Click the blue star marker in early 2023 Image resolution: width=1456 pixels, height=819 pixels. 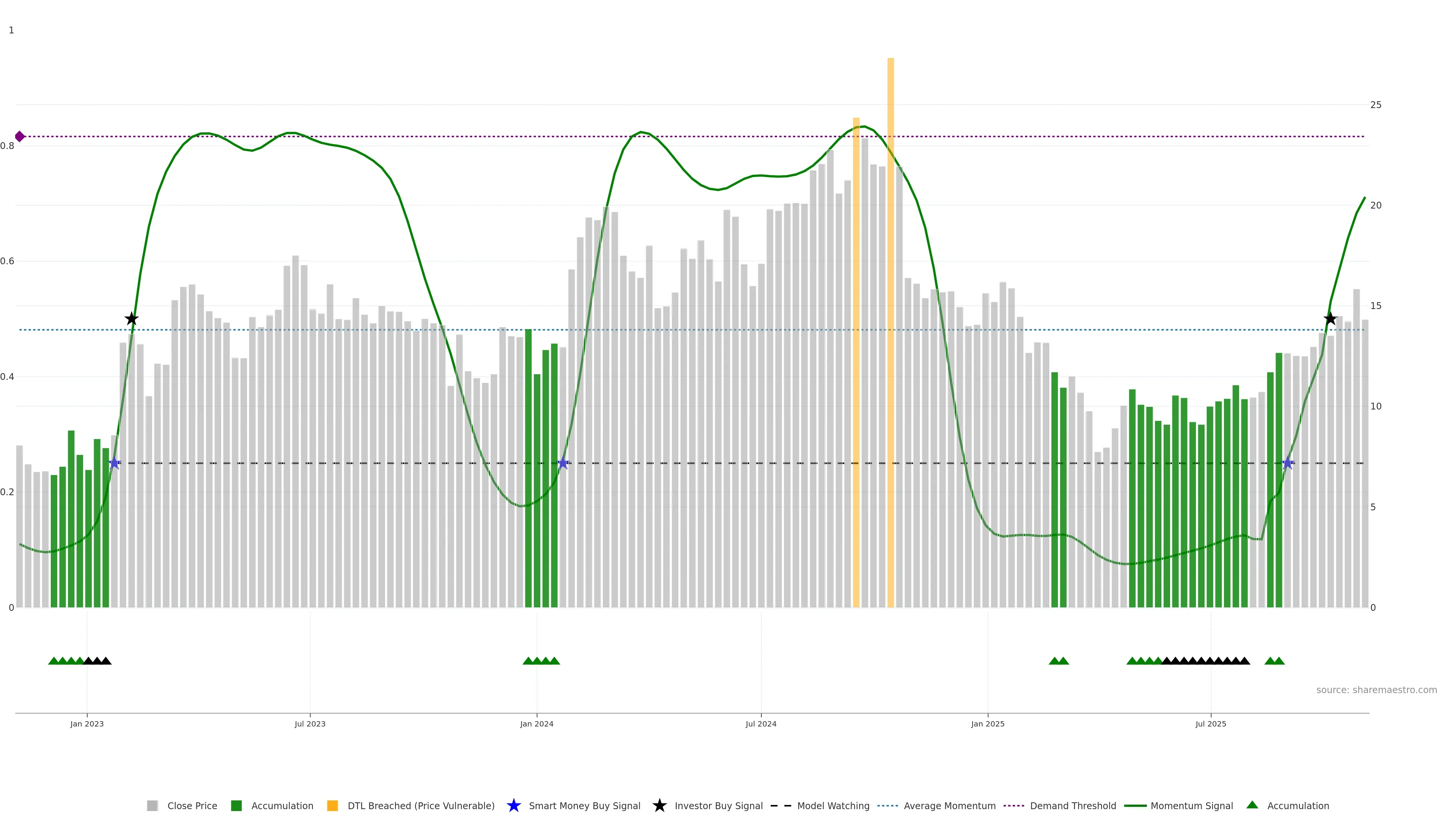tap(115, 463)
